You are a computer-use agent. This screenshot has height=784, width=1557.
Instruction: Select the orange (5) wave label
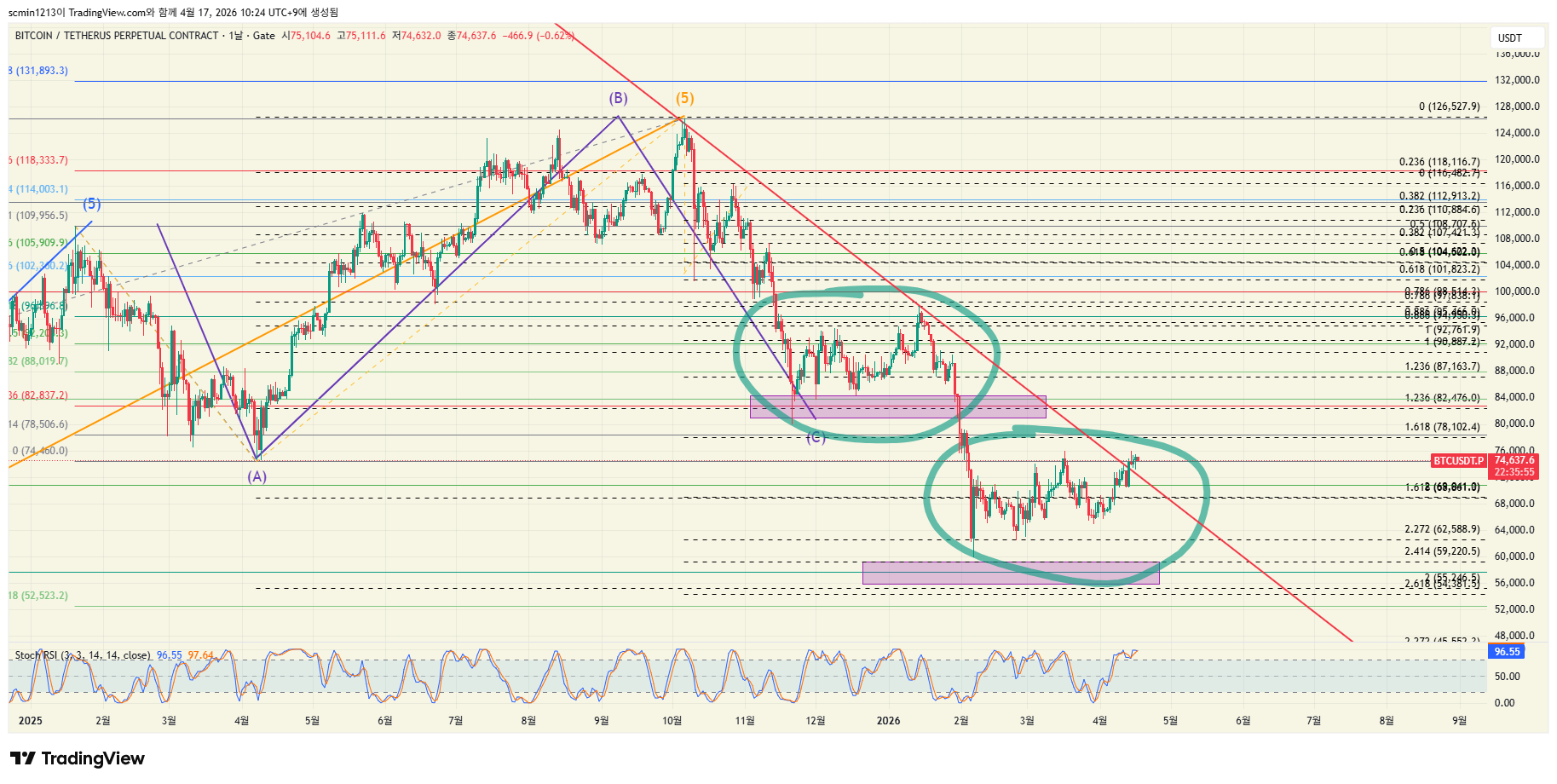685,98
